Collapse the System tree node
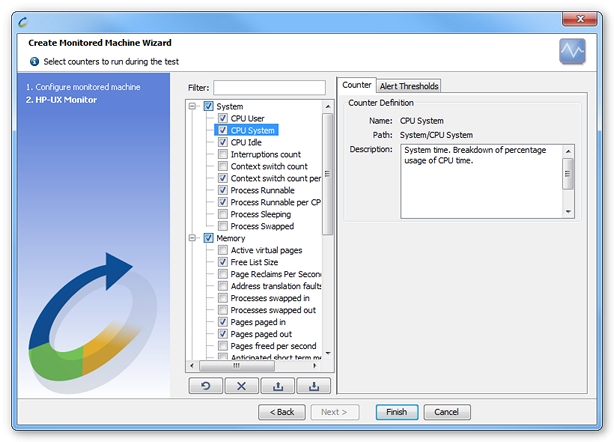 point(192,106)
